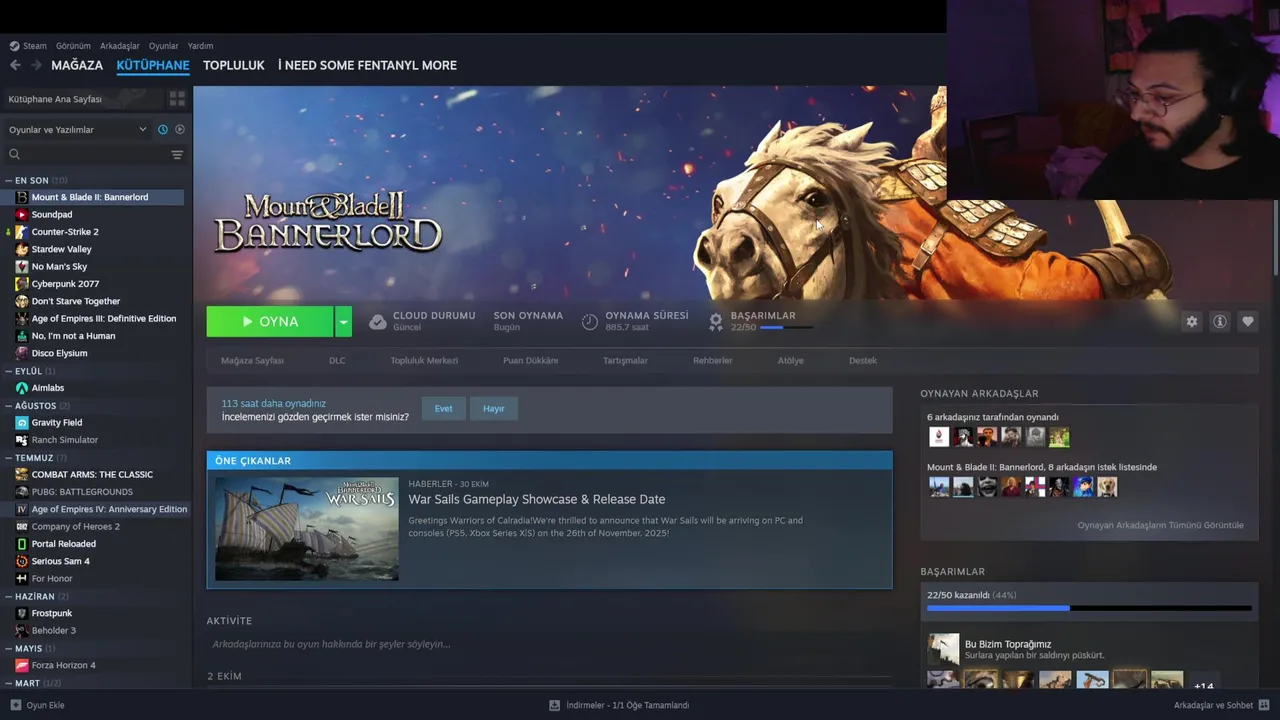Click Oynayan Arkadaşların Tümünü Görüntüle link

(1160, 525)
